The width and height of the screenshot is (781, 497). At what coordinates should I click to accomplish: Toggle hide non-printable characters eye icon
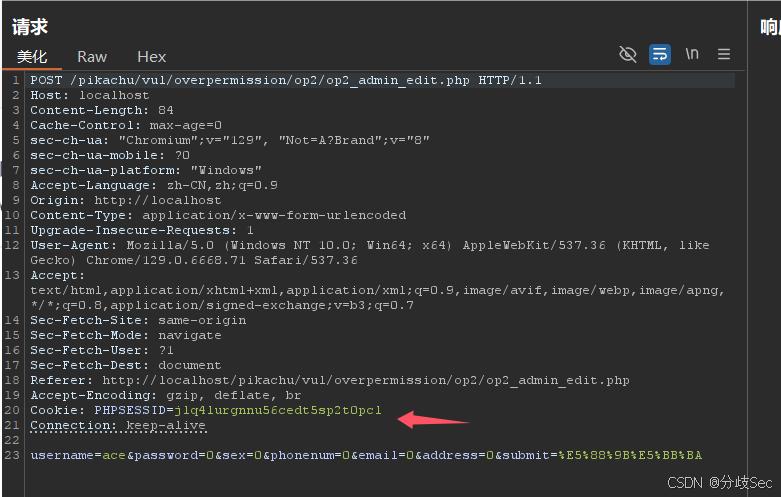[628, 54]
